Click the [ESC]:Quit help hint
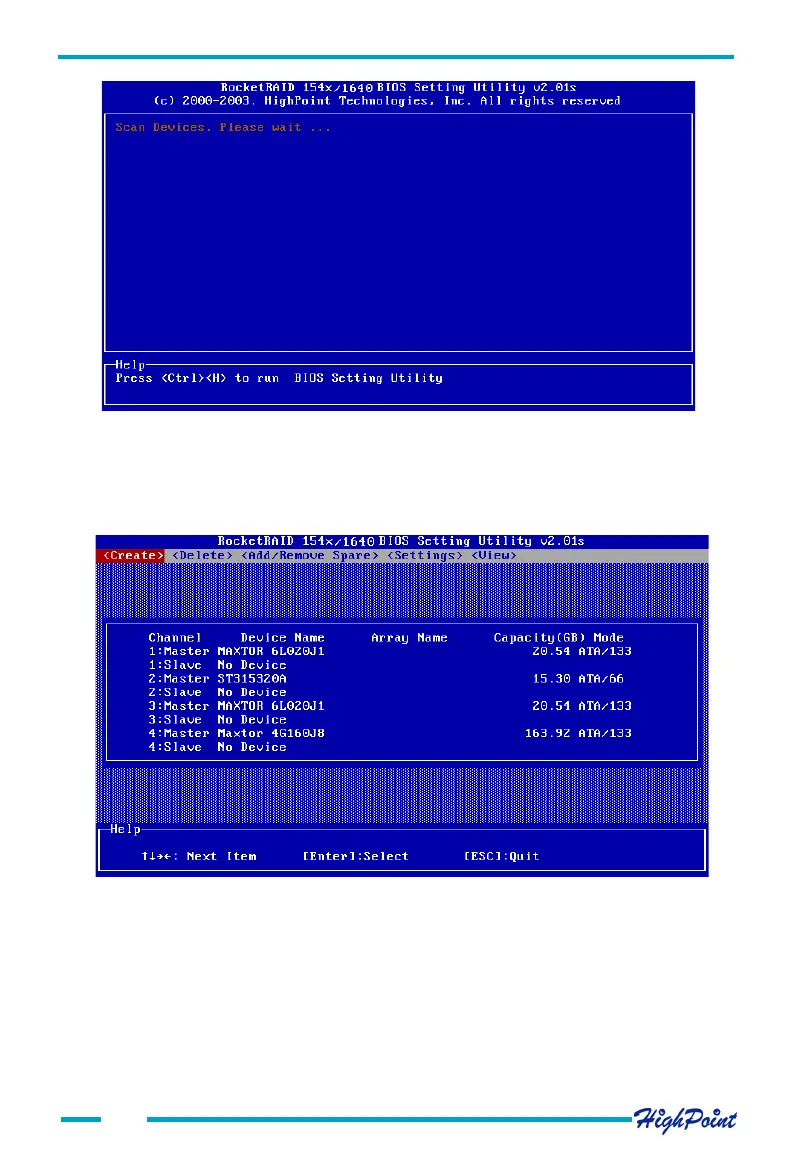 pyautogui.click(x=501, y=857)
